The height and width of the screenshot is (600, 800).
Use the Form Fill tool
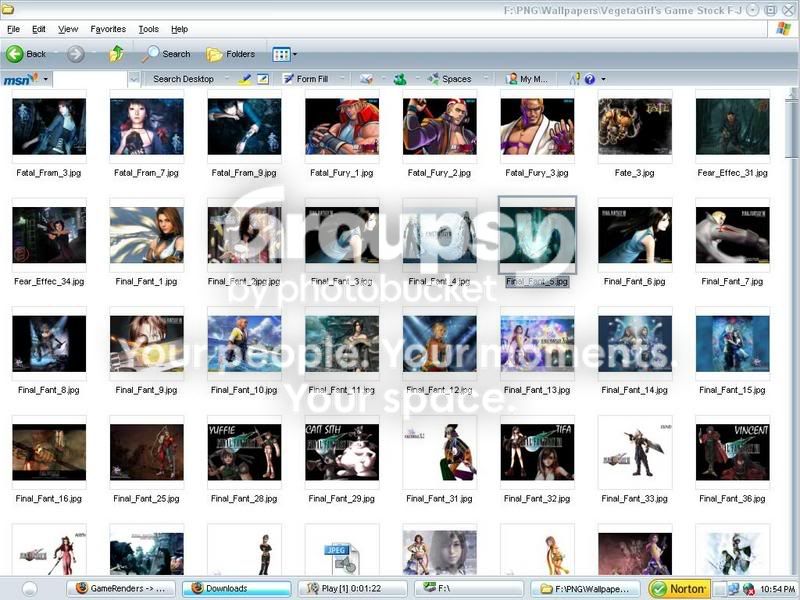(x=306, y=79)
